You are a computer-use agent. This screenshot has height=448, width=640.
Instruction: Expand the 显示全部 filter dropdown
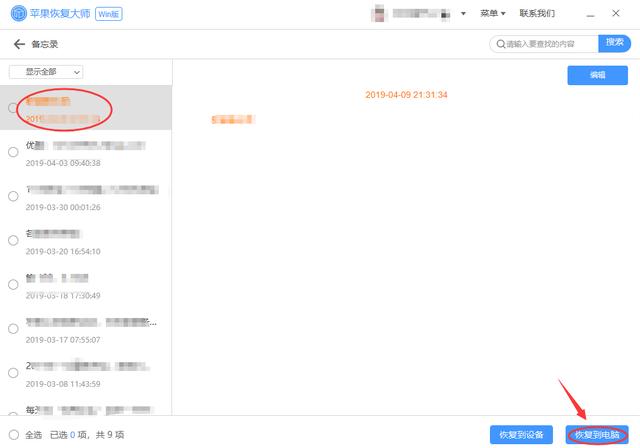tap(46, 72)
